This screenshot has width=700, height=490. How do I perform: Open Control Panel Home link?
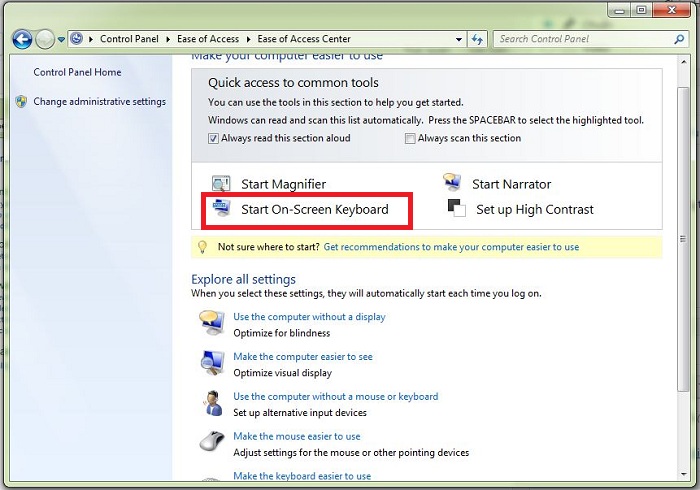[77, 72]
